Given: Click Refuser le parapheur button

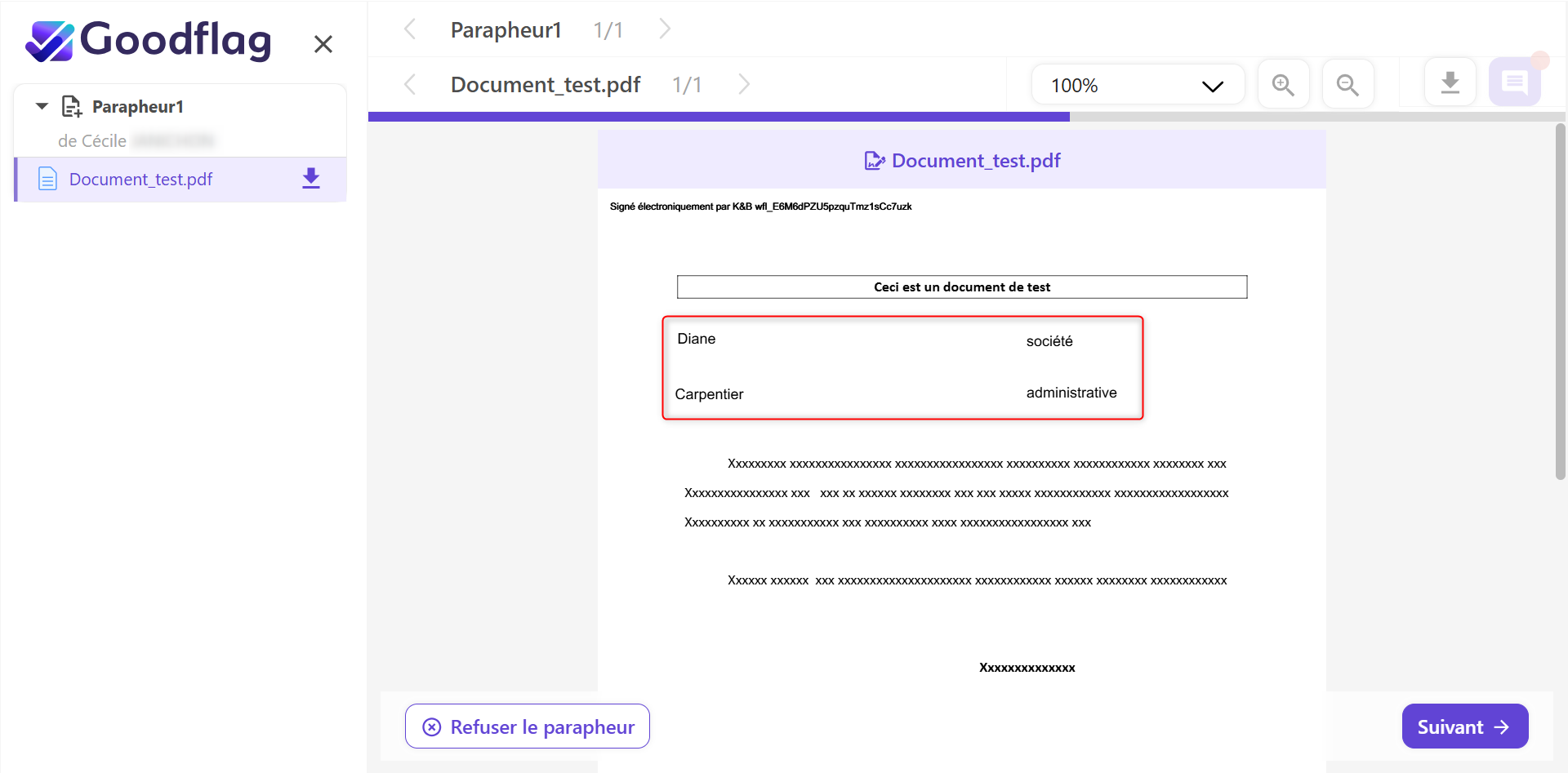Looking at the screenshot, I should point(528,726).
